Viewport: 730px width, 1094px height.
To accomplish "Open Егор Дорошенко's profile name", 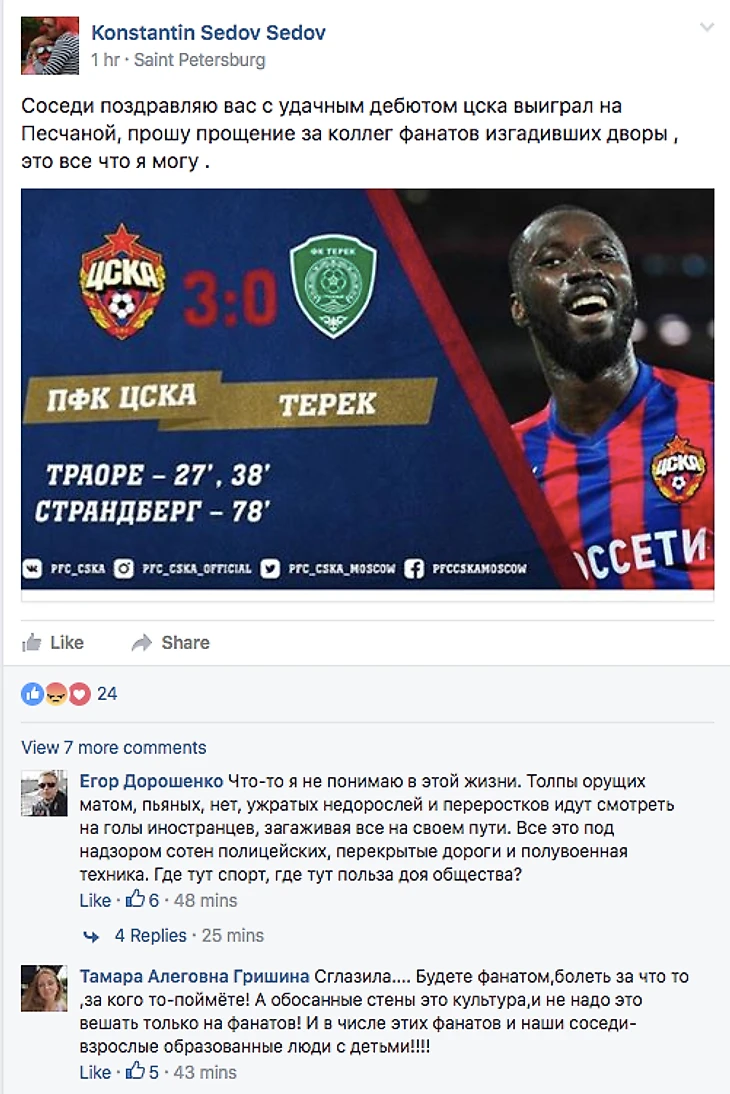I will click(x=151, y=781).
